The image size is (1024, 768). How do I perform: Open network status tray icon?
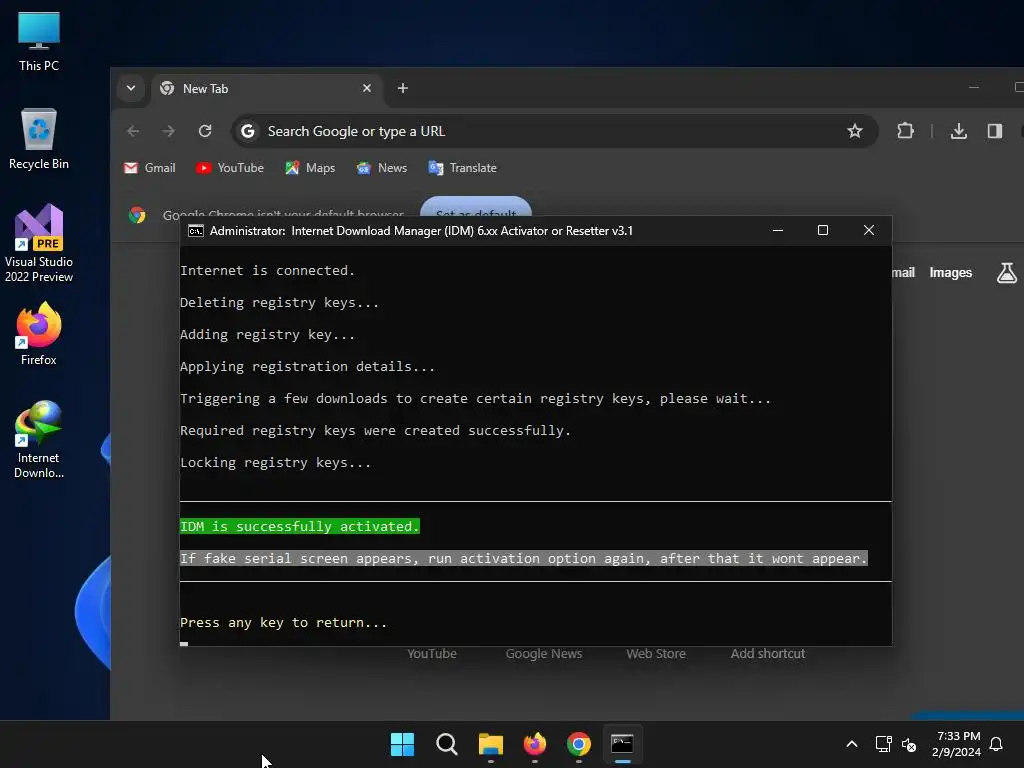click(x=884, y=744)
